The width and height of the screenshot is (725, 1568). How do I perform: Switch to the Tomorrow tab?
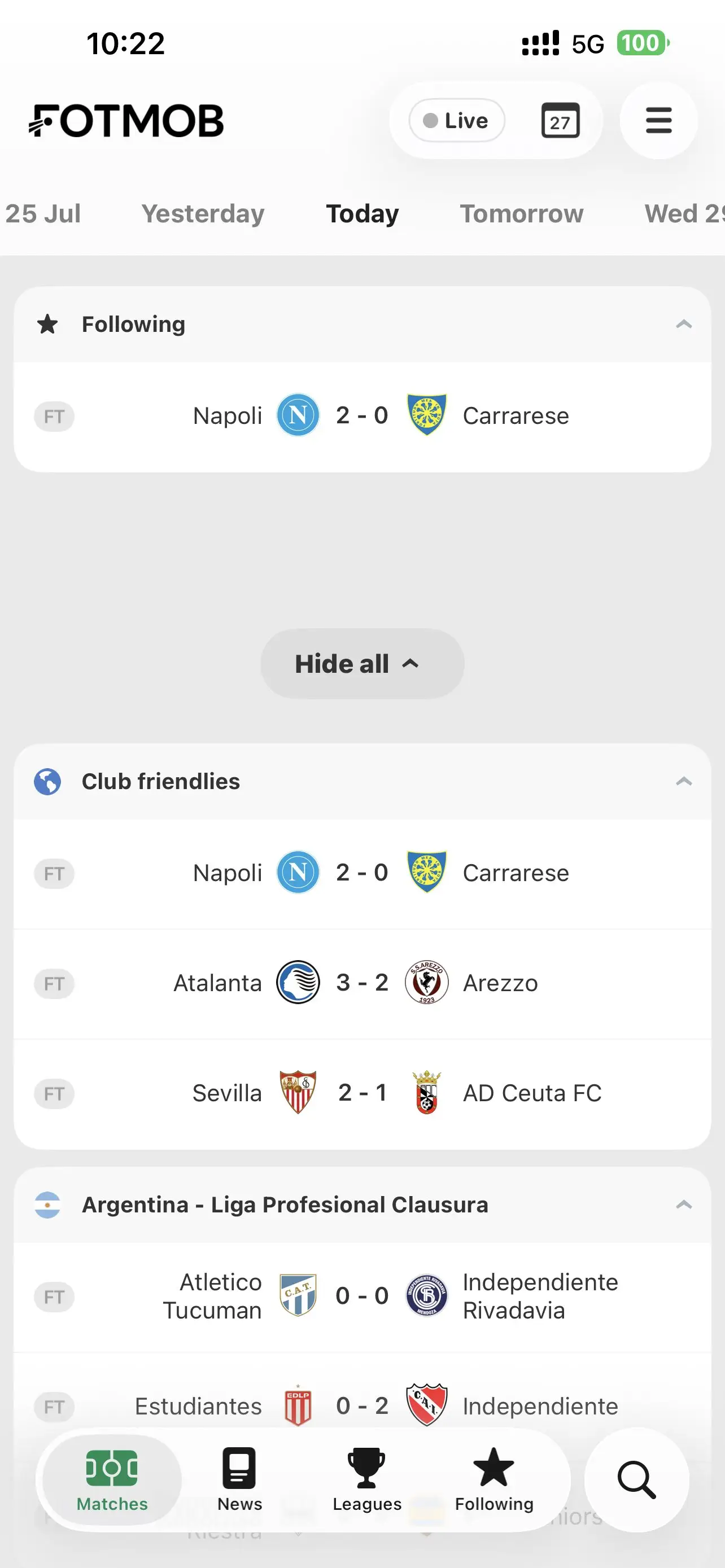pos(522,214)
